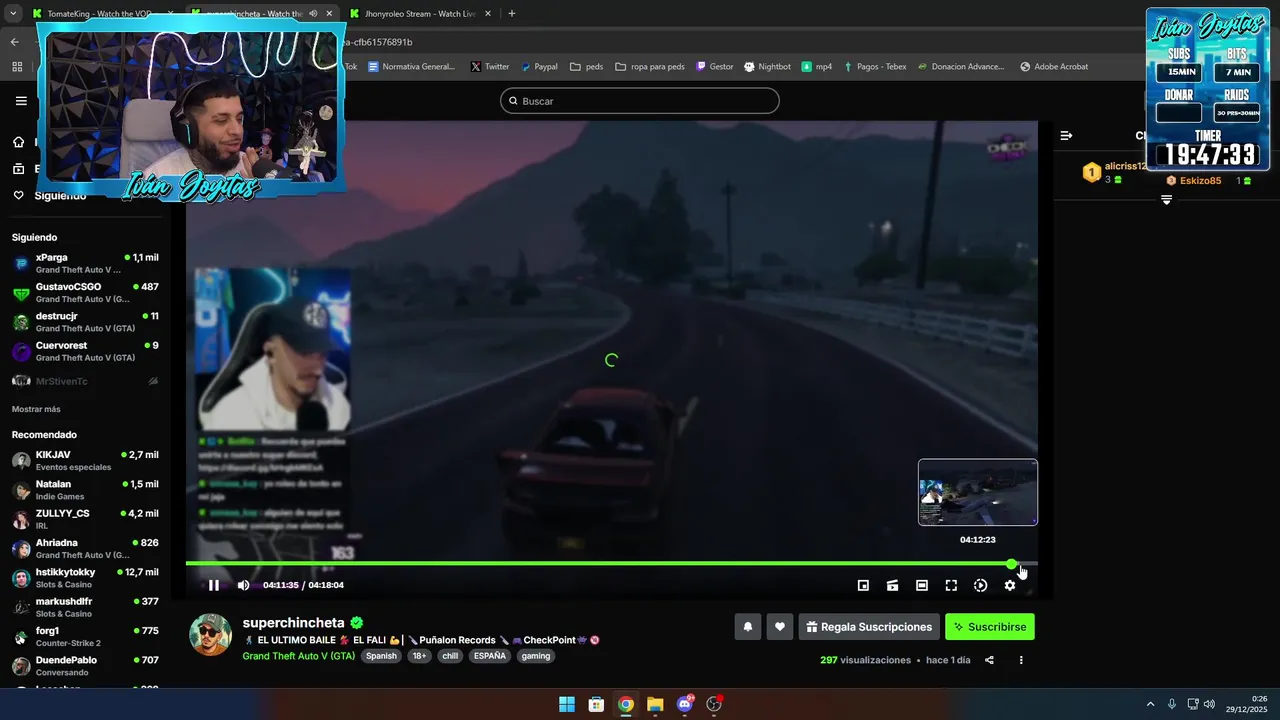This screenshot has height=720, width=1280.
Task: Open the Windows Start menu
Action: (567, 704)
